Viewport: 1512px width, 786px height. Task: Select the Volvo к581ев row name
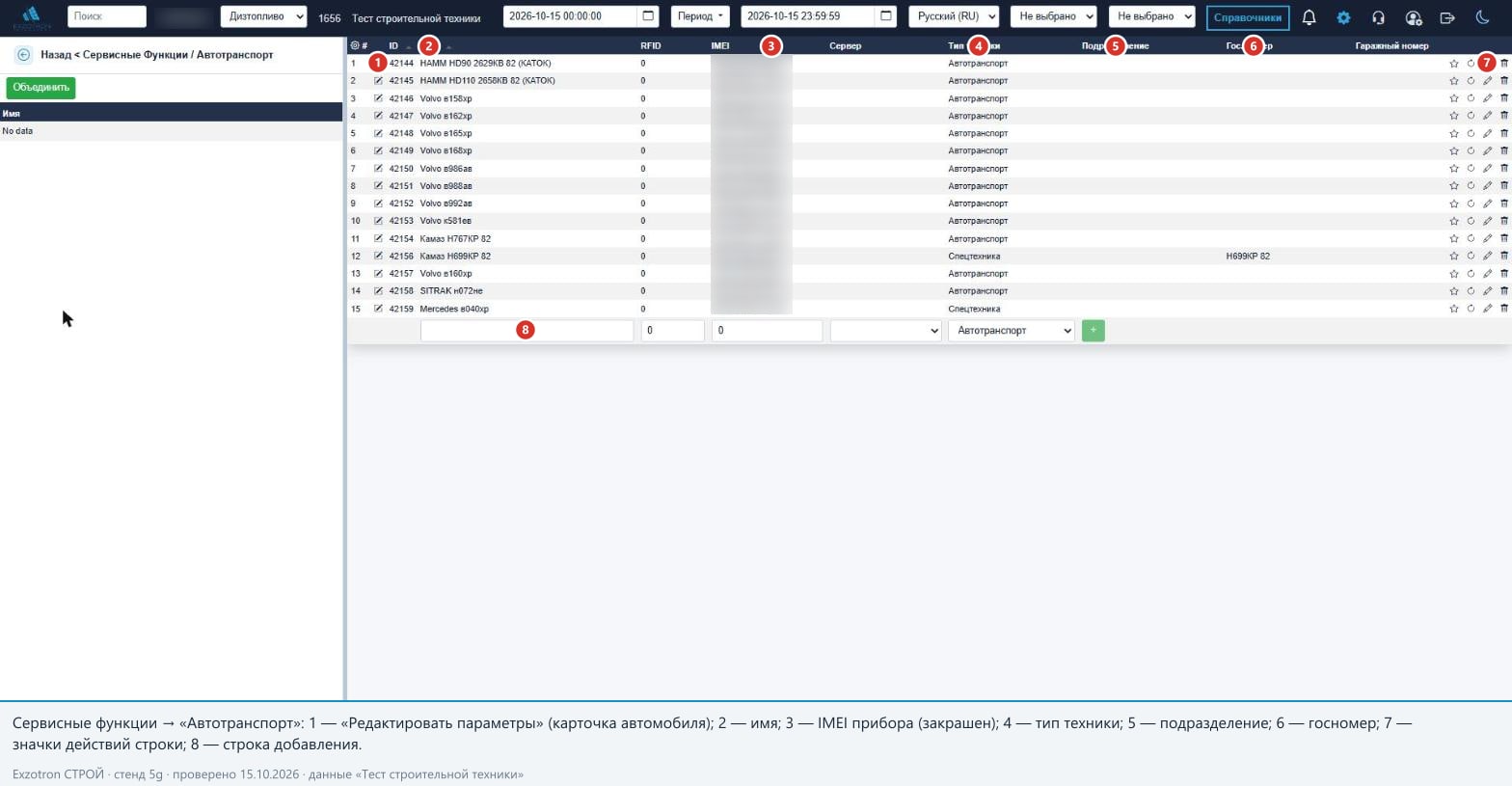[x=445, y=222]
